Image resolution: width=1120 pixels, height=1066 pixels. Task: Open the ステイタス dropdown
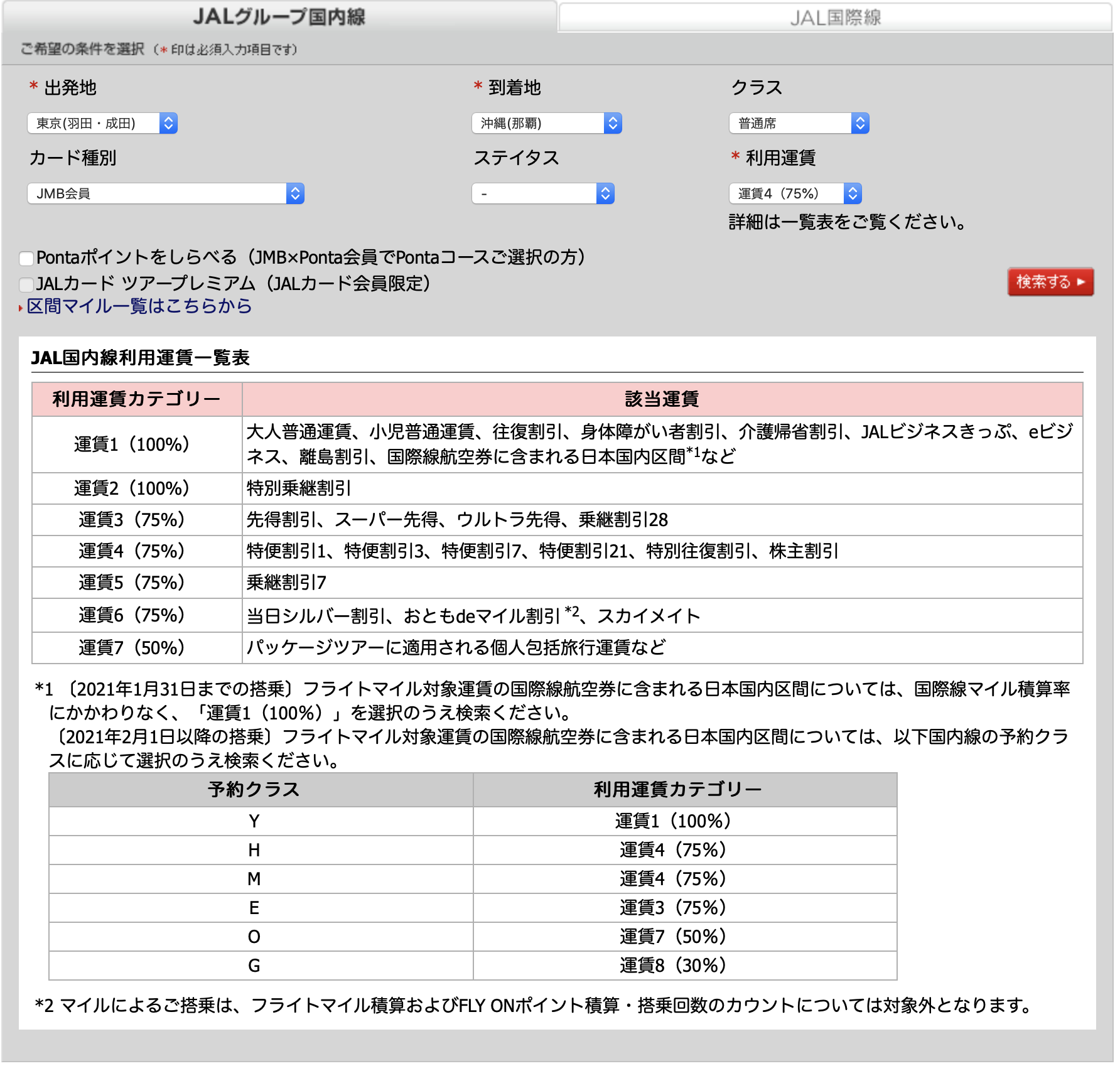[542, 193]
